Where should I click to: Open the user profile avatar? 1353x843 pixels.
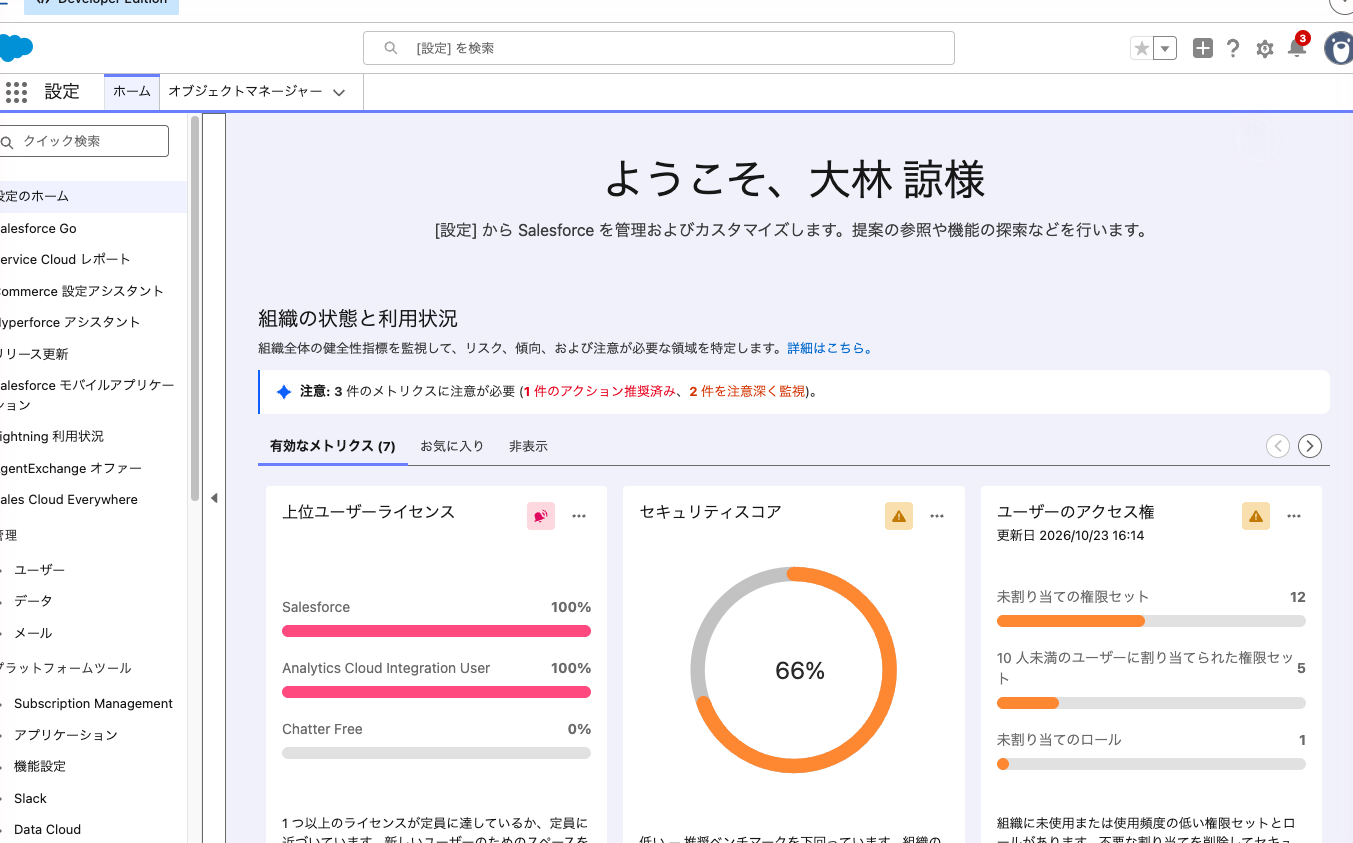(1339, 48)
